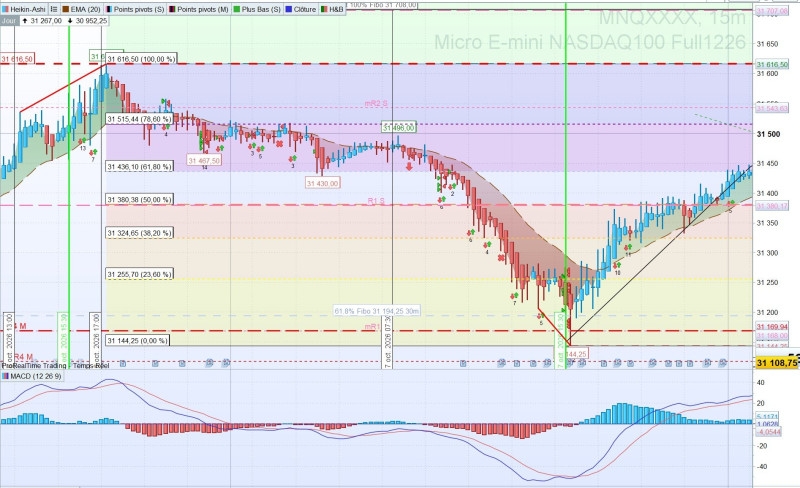800x488 pixels.
Task: Select the Fibonacci 31 144,25 (0,00 %) label
Action: (x=137, y=340)
